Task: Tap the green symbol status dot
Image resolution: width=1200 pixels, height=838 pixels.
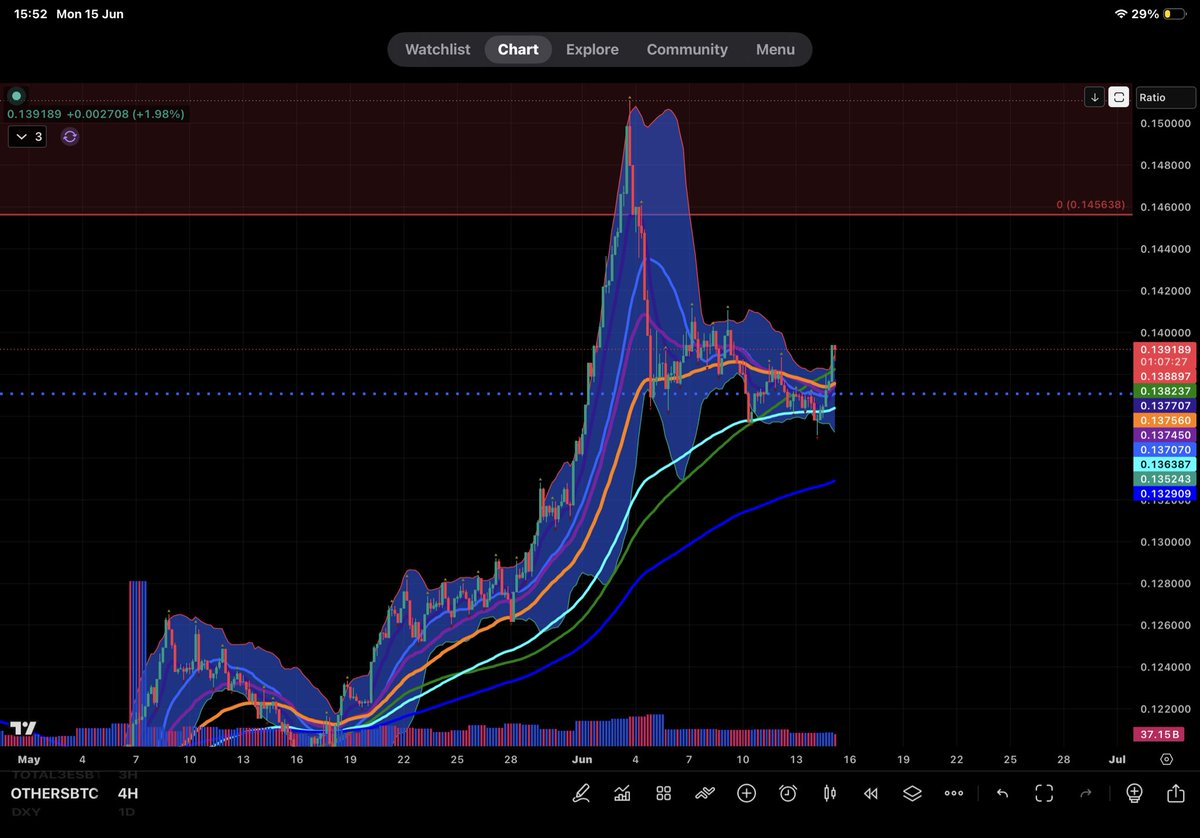Action: pos(16,97)
